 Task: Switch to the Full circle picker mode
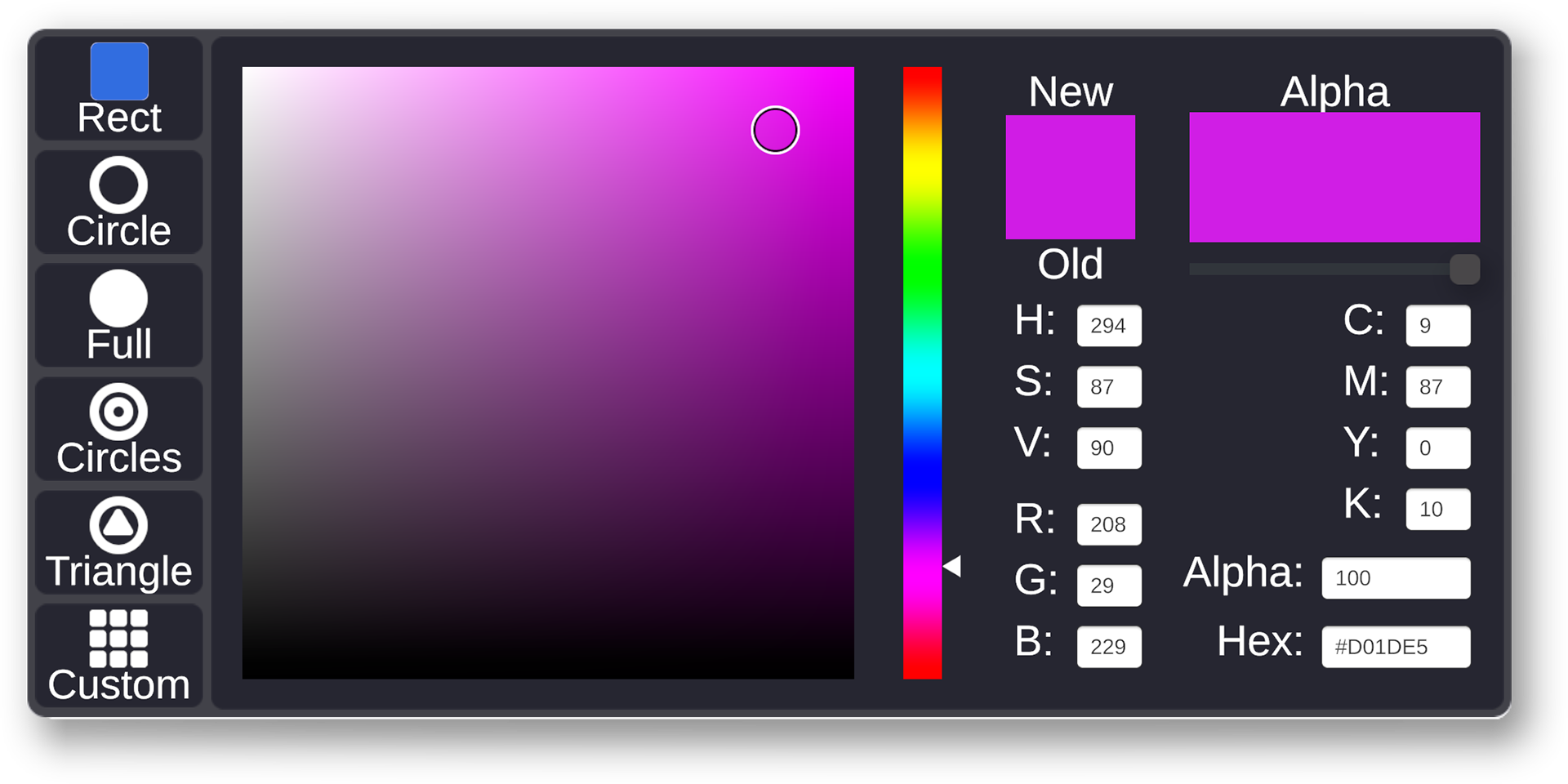click(x=118, y=299)
